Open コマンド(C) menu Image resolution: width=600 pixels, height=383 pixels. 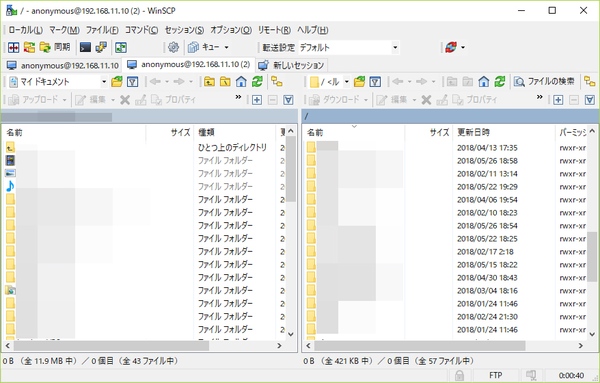click(142, 30)
